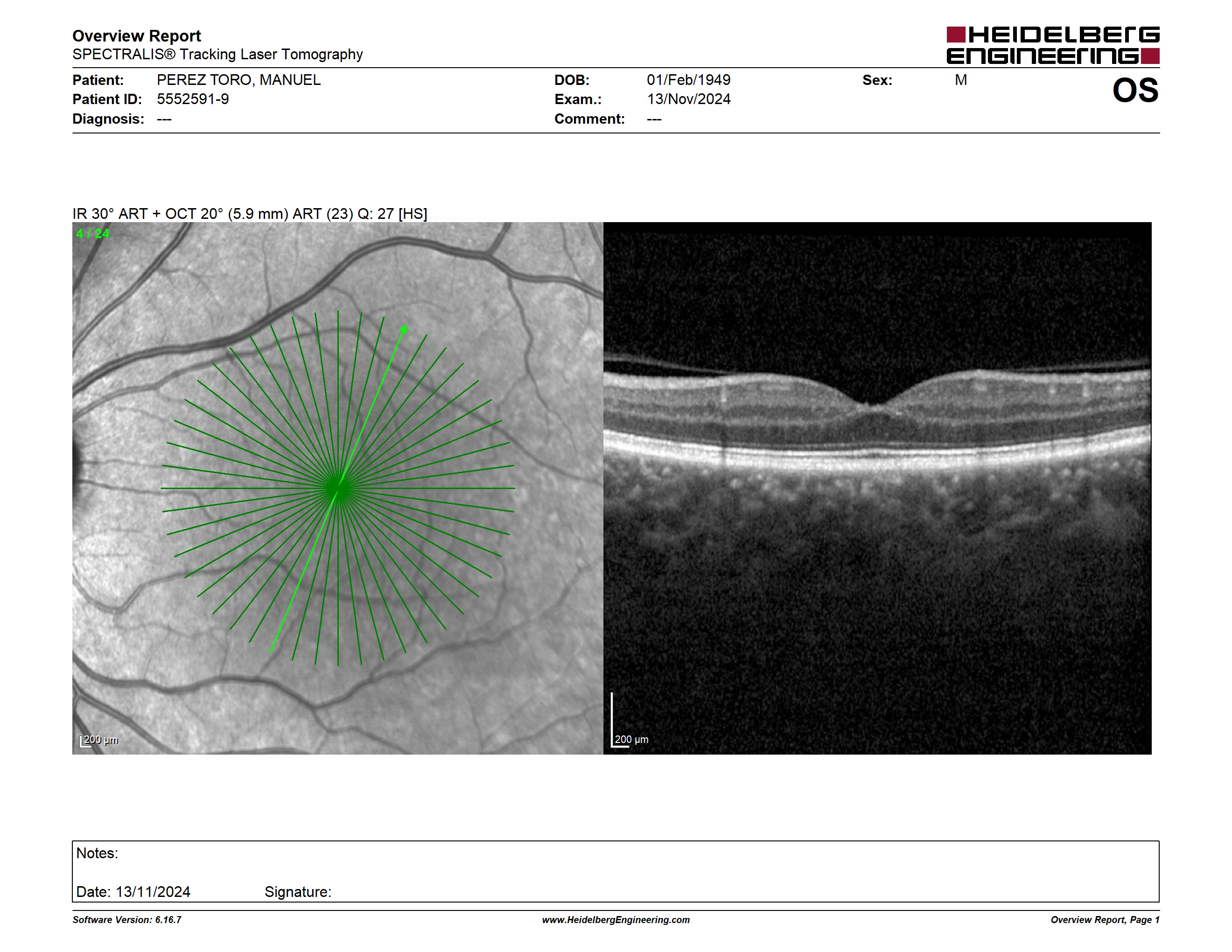Click 'Software Version: 6.16.7' footer text
Viewport: 1232px width, 952px height.
127,920
